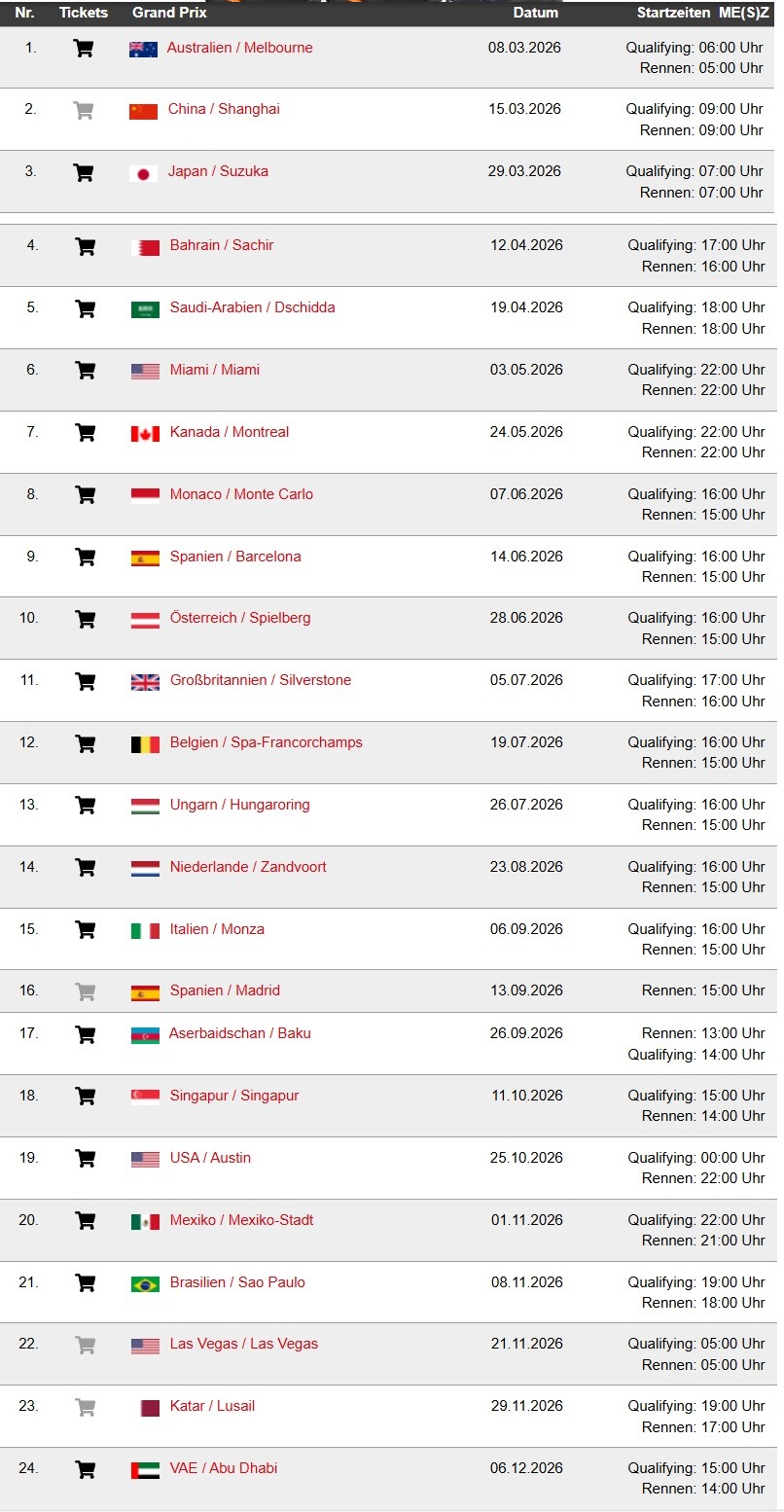784x1512 pixels.
Task: Open the Mexiko / Mexiko-Stadt link
Action: 241,1220
